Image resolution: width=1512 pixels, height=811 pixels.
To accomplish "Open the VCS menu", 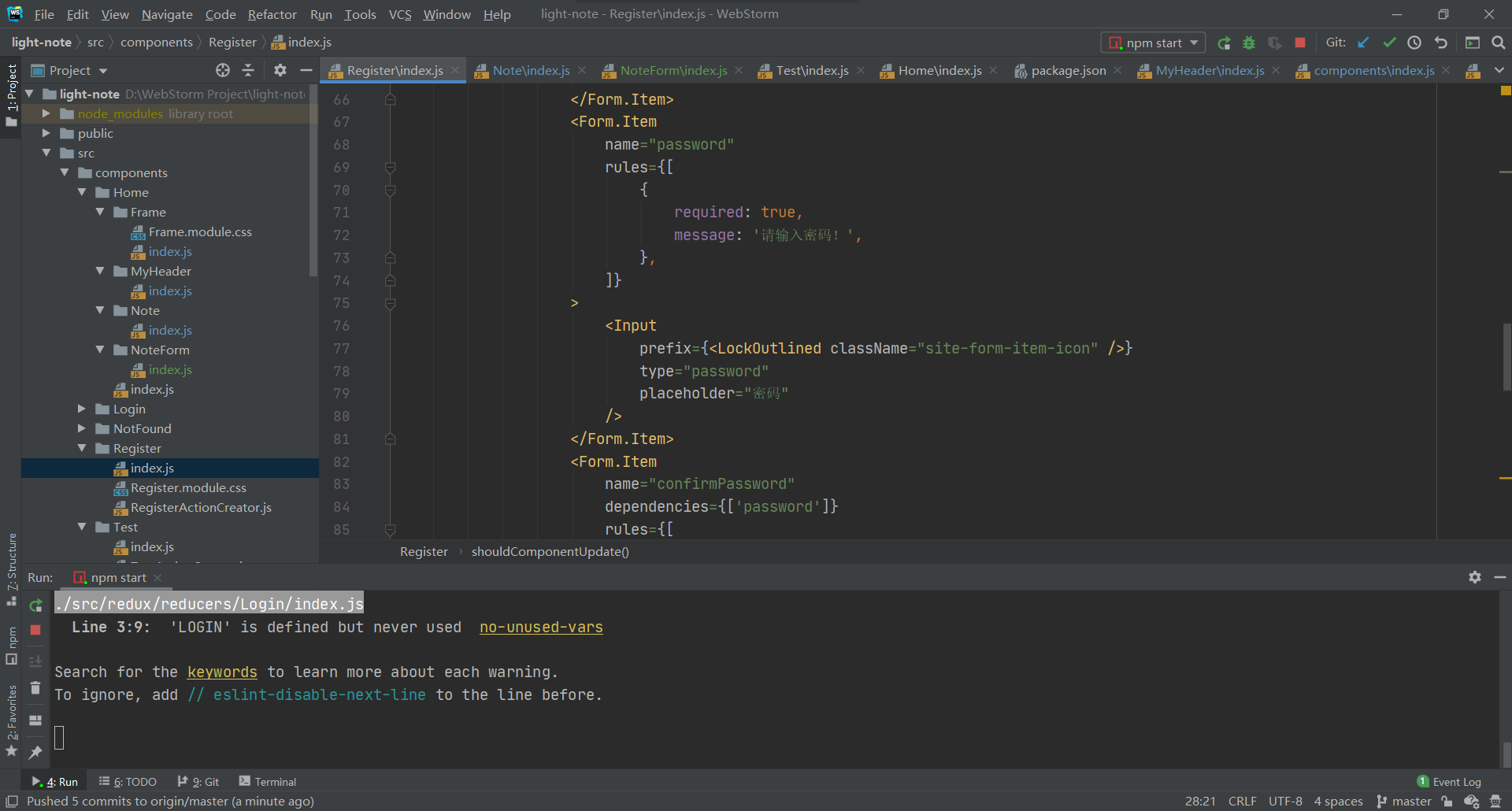I will coord(400,14).
